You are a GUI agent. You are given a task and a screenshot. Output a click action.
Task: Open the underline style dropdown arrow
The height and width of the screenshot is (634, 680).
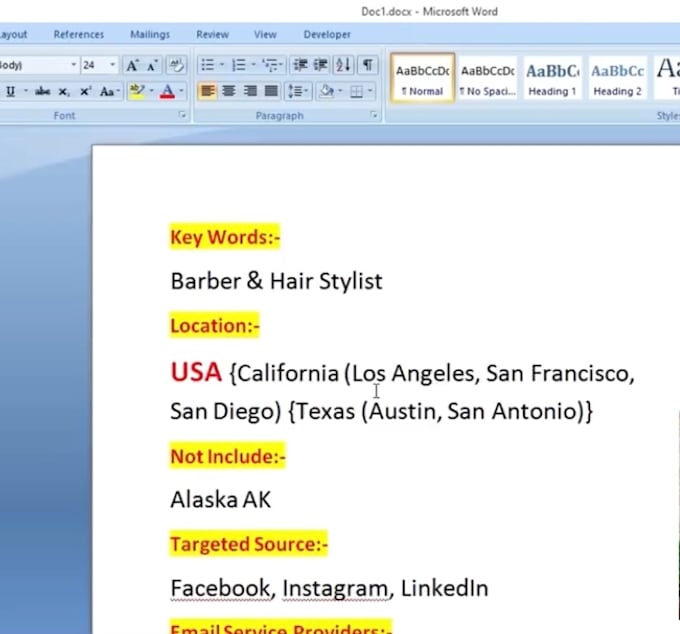click(x=26, y=91)
